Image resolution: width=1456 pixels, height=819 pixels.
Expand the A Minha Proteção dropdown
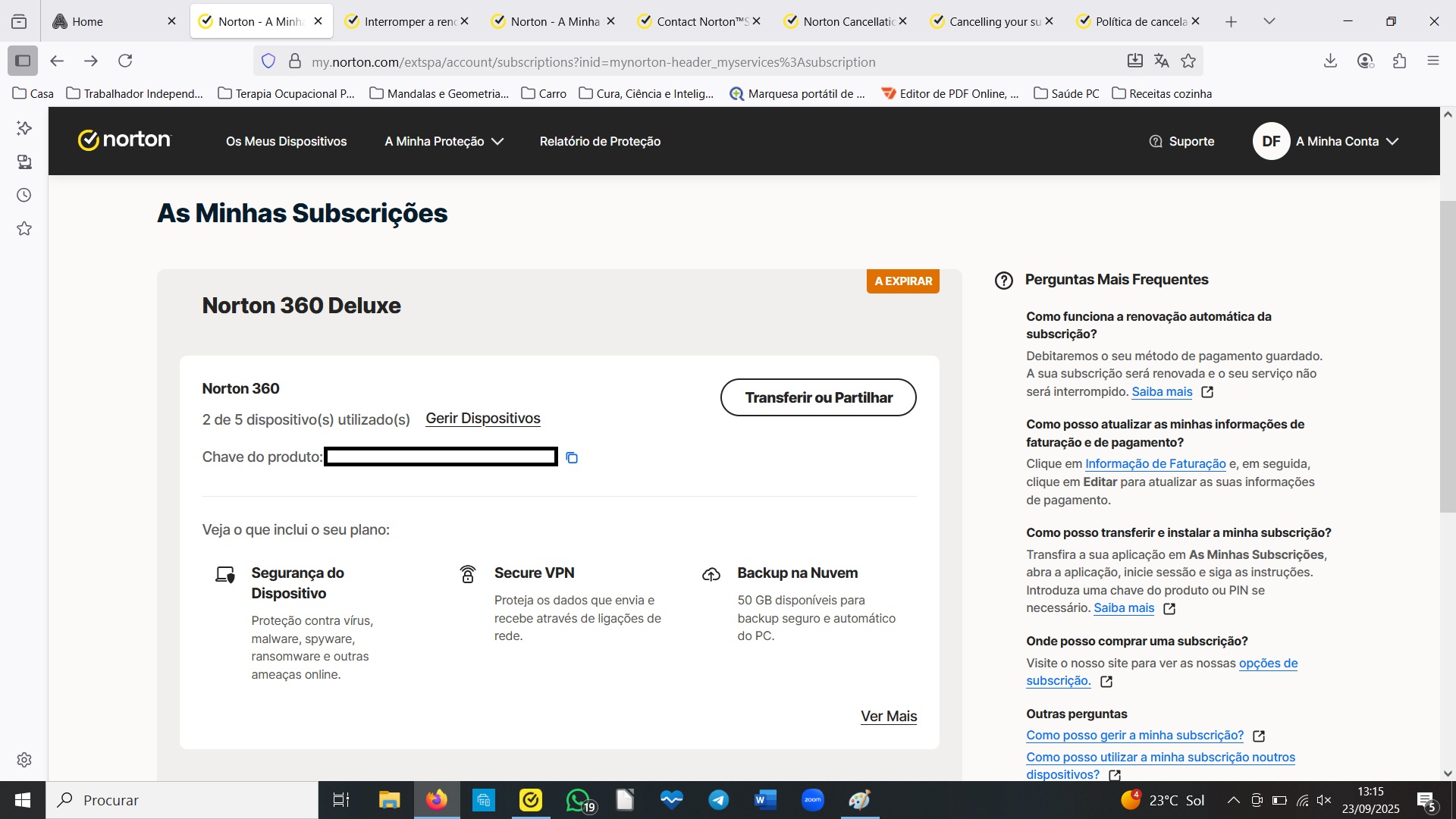point(444,141)
